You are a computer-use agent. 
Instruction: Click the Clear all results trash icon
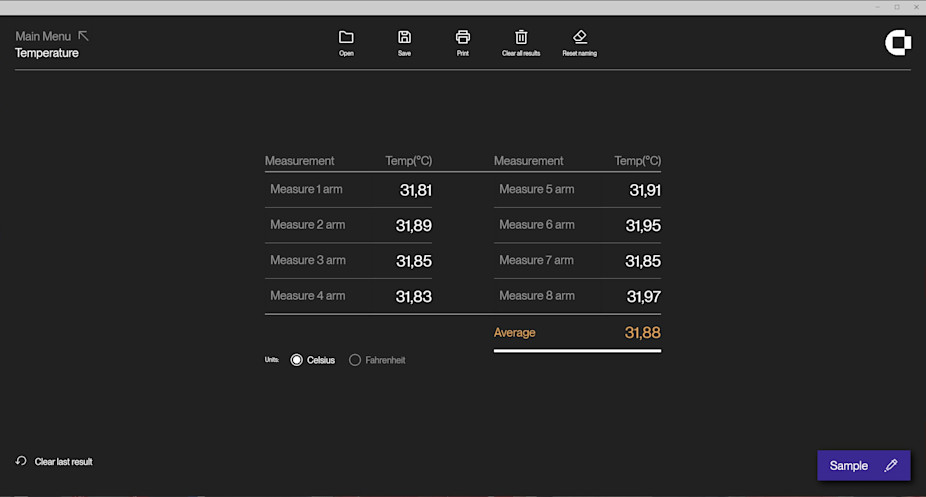[x=521, y=37]
